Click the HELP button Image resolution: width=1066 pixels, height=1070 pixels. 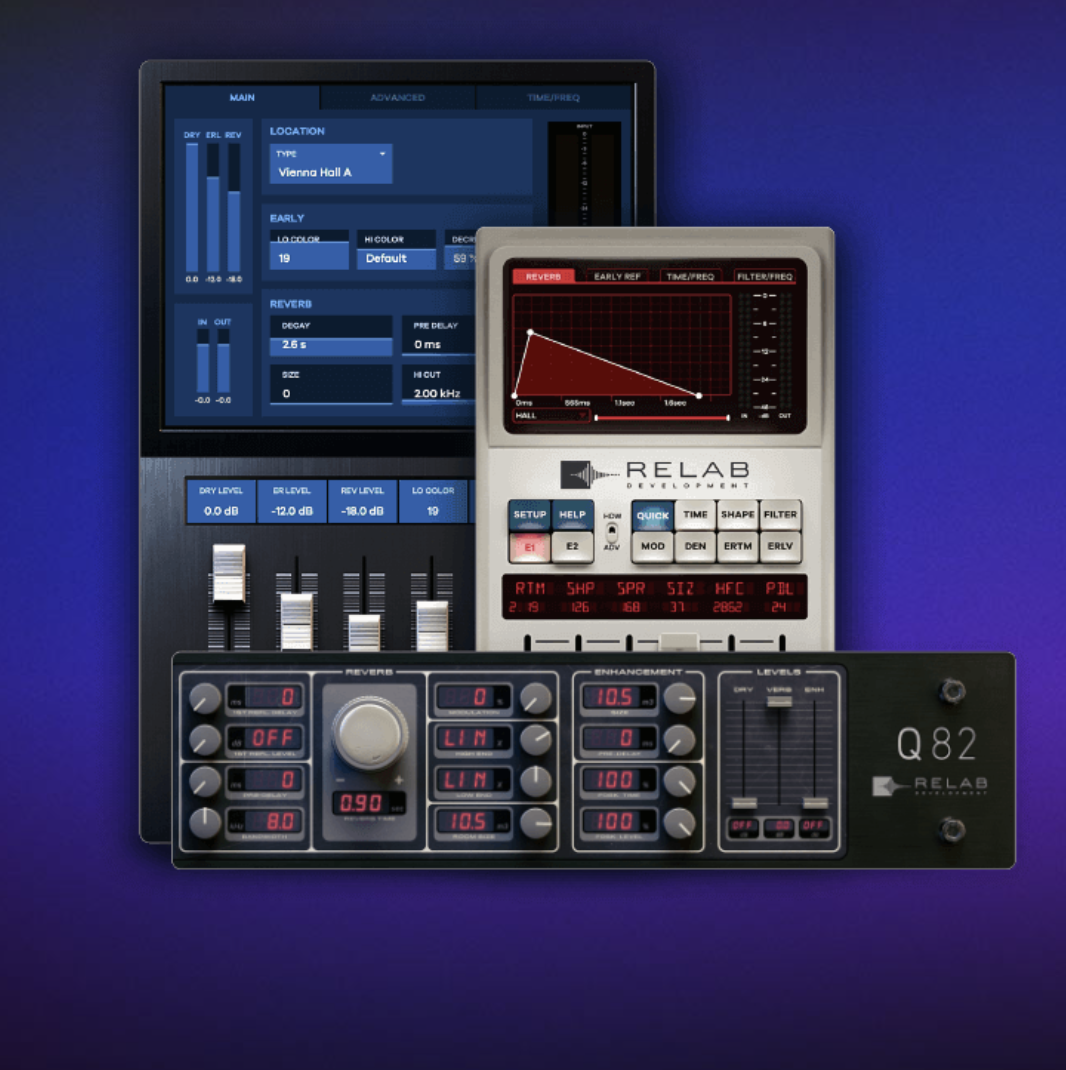[572, 515]
